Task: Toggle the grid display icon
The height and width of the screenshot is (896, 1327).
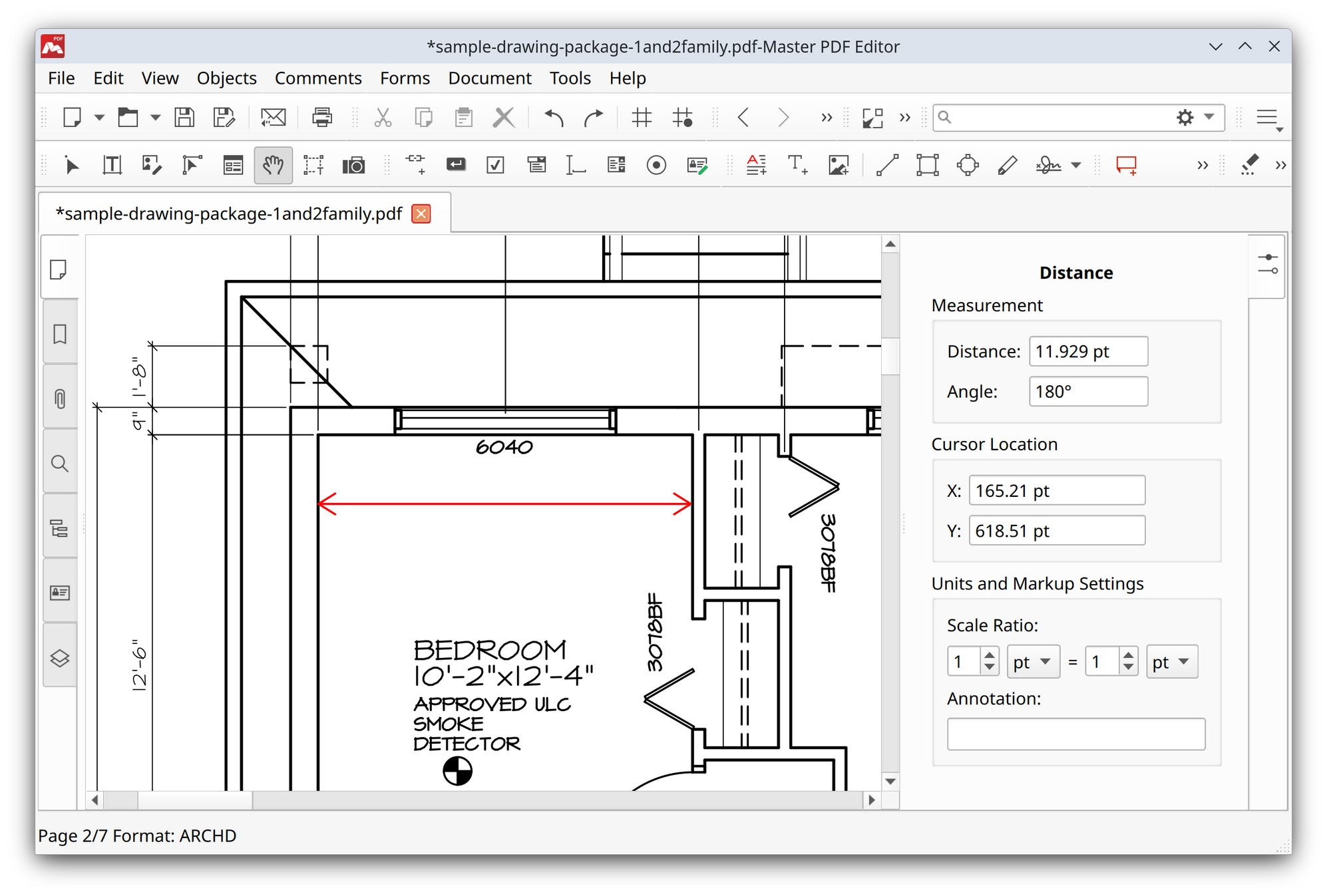Action: pos(642,118)
